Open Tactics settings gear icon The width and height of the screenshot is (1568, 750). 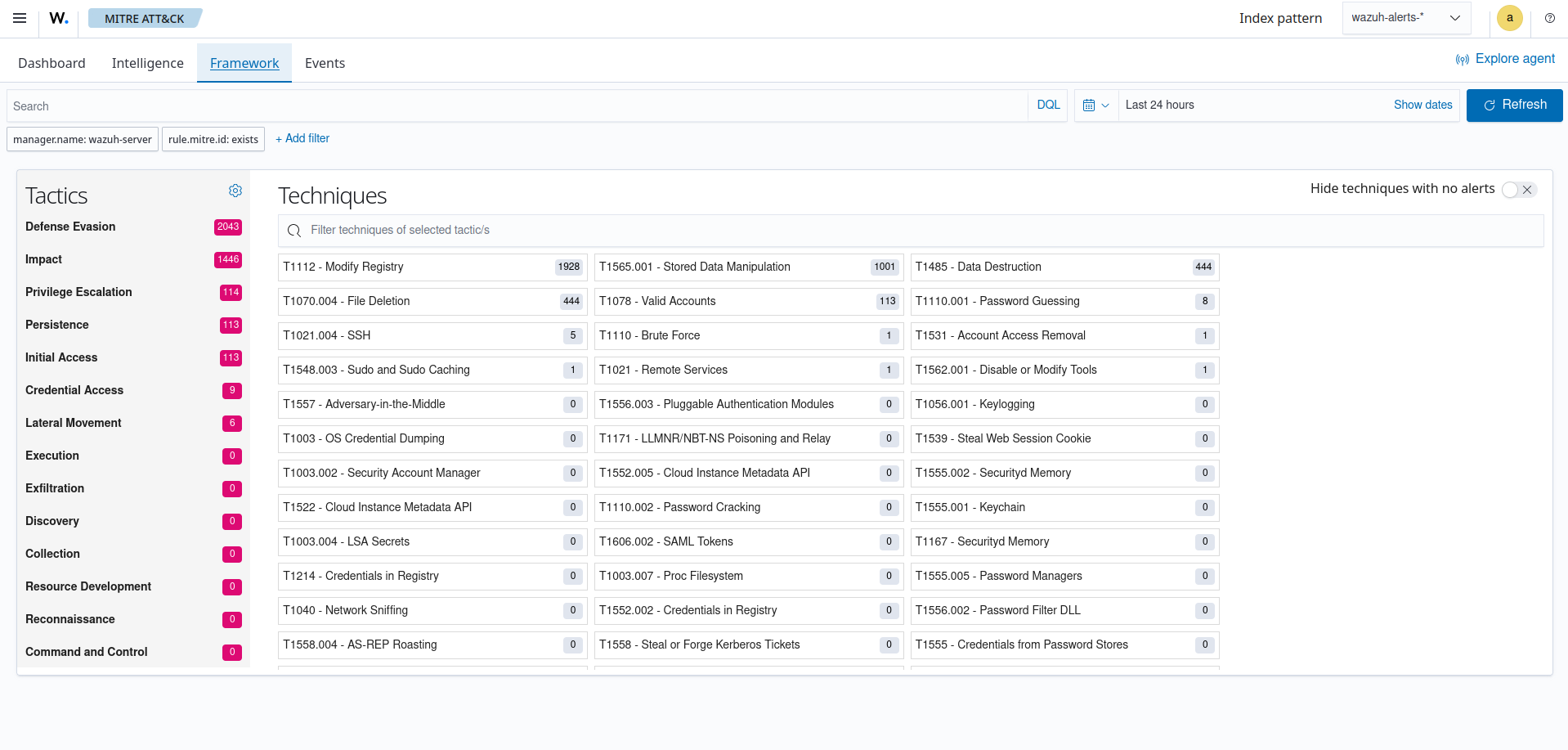(235, 191)
